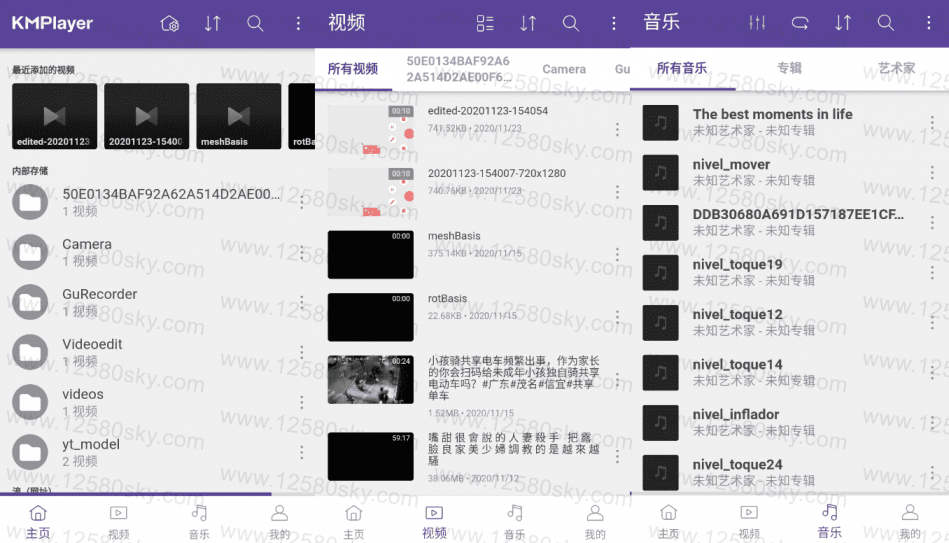Open overflow menu in KMPlayer home header
This screenshot has width=949, height=543.
(298, 24)
